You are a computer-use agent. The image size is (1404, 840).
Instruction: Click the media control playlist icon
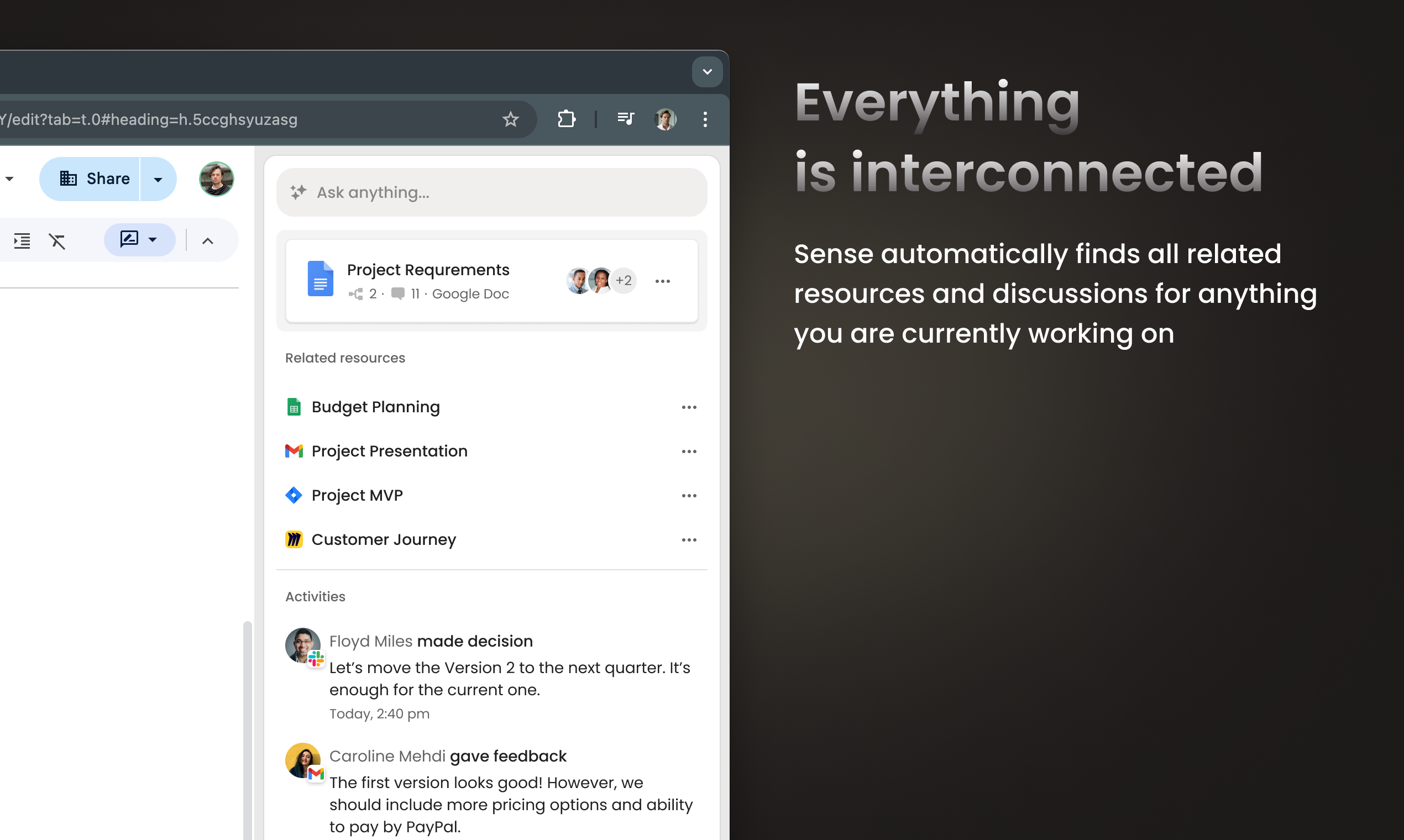(x=625, y=119)
